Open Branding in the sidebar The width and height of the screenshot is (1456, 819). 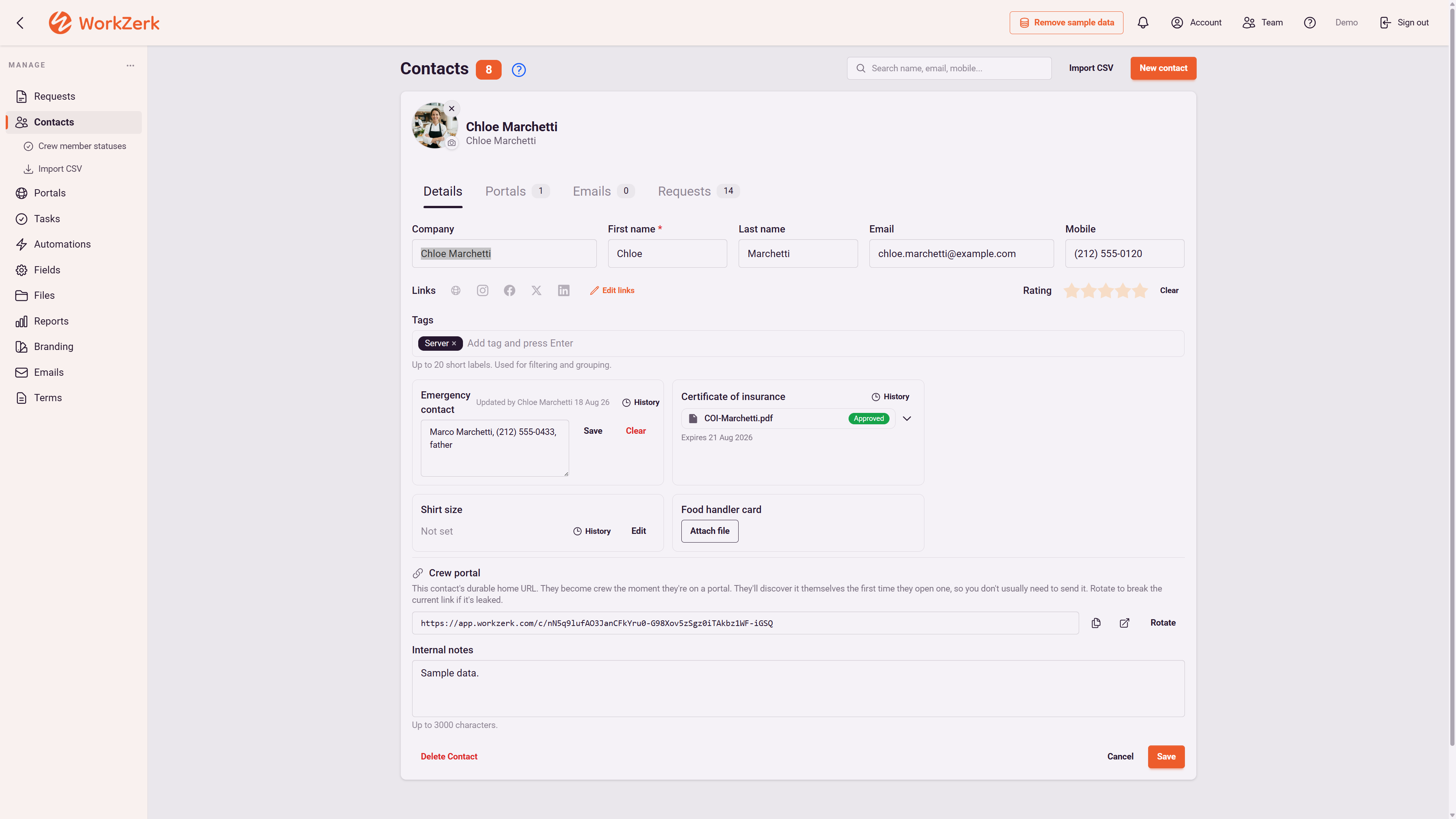(x=74, y=347)
